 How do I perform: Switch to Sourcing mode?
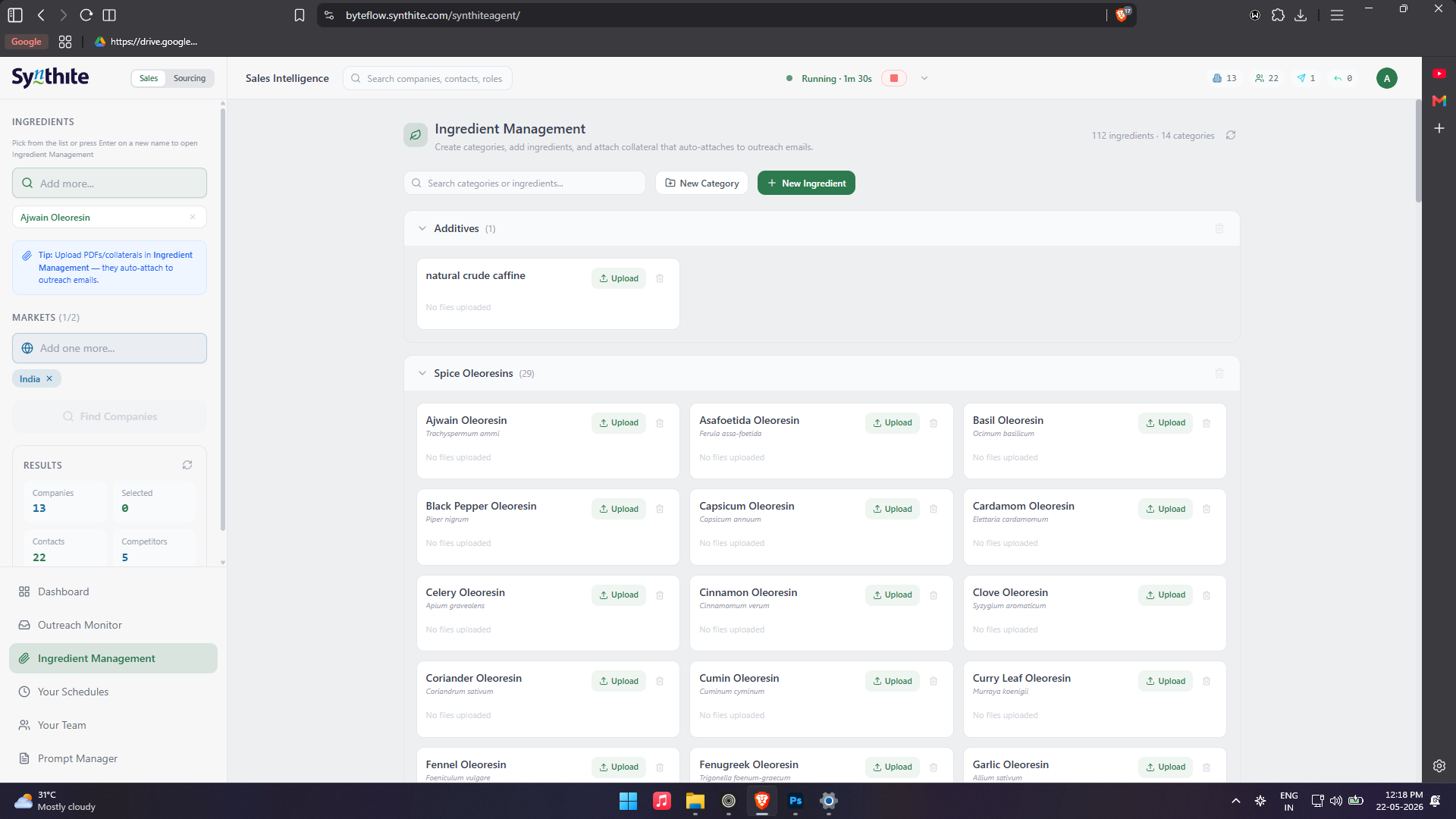[x=190, y=78]
